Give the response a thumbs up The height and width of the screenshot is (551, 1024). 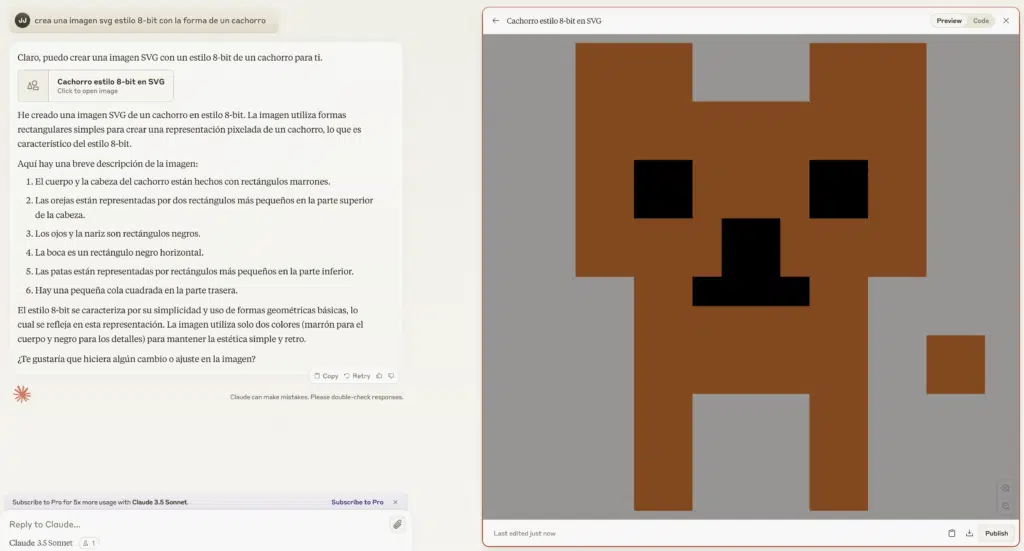tap(379, 376)
